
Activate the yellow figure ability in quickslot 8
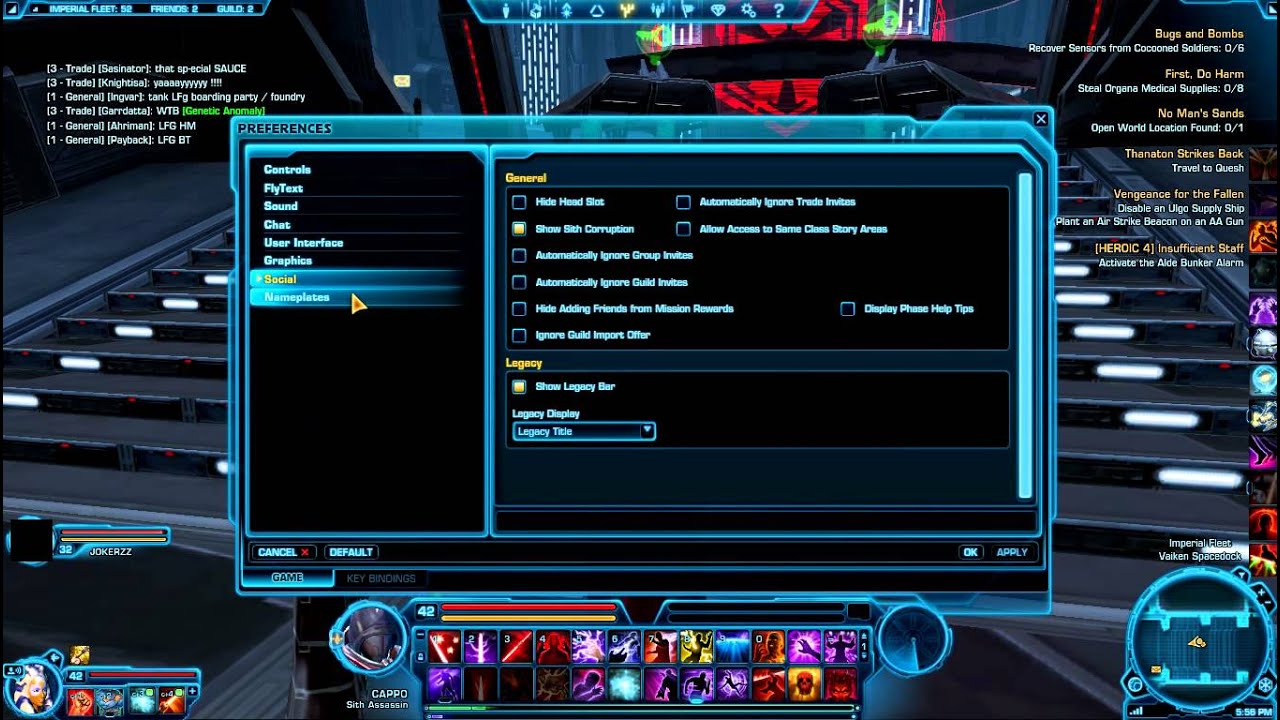point(696,647)
